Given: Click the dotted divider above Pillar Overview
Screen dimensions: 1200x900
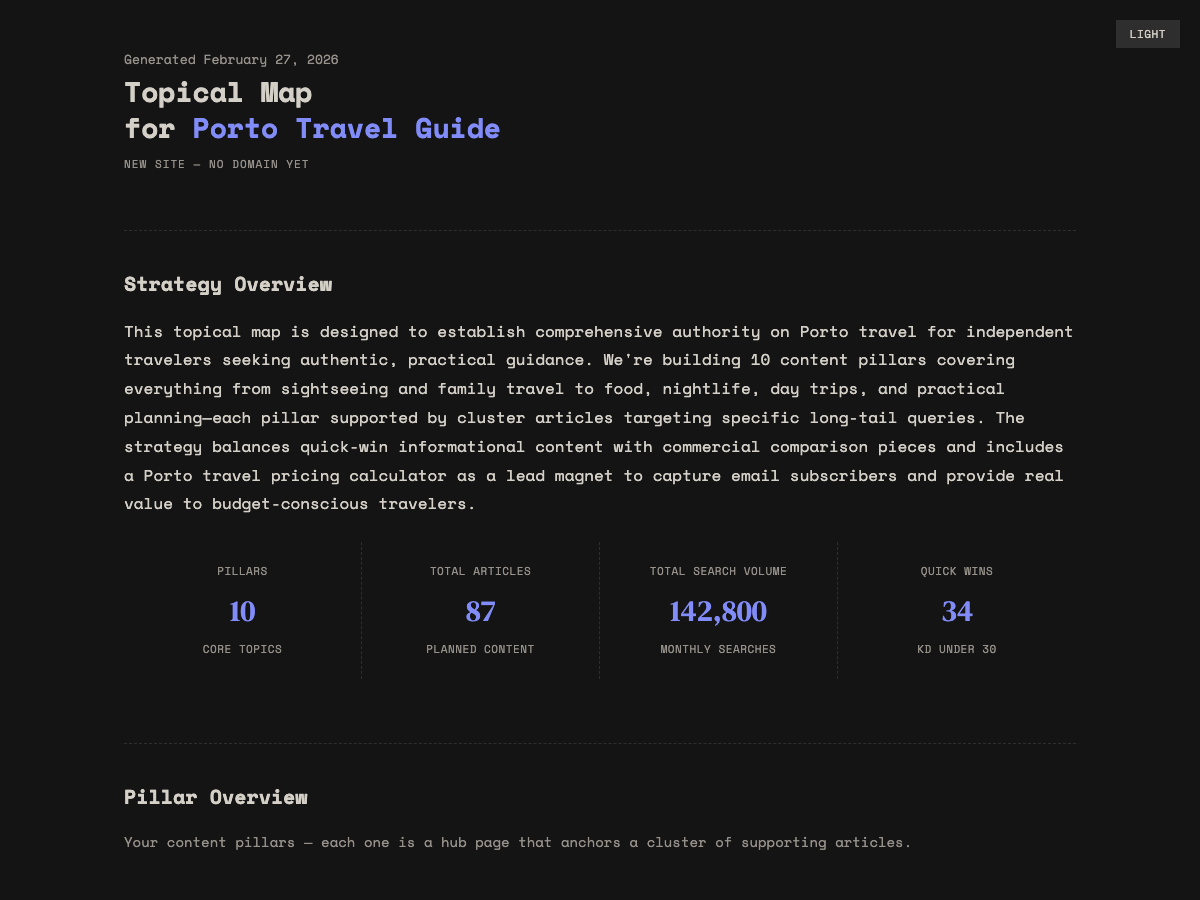Looking at the screenshot, I should (600, 741).
